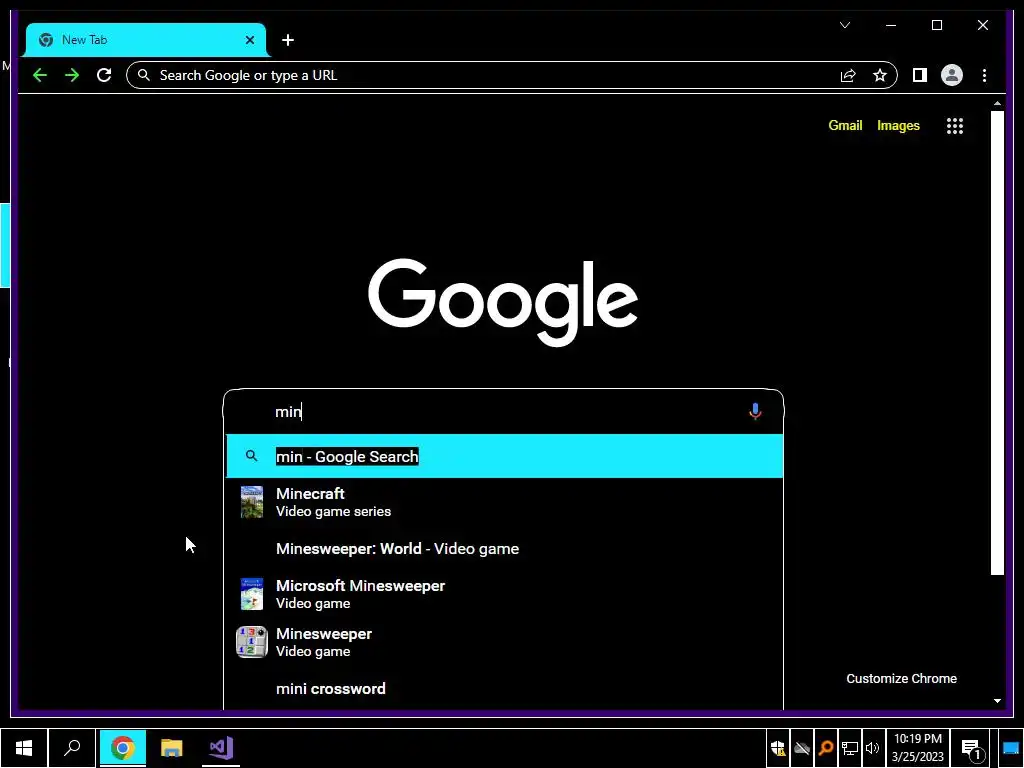
Task: Click the Microsoft Minesweeper thumbnail image
Action: tap(251, 594)
